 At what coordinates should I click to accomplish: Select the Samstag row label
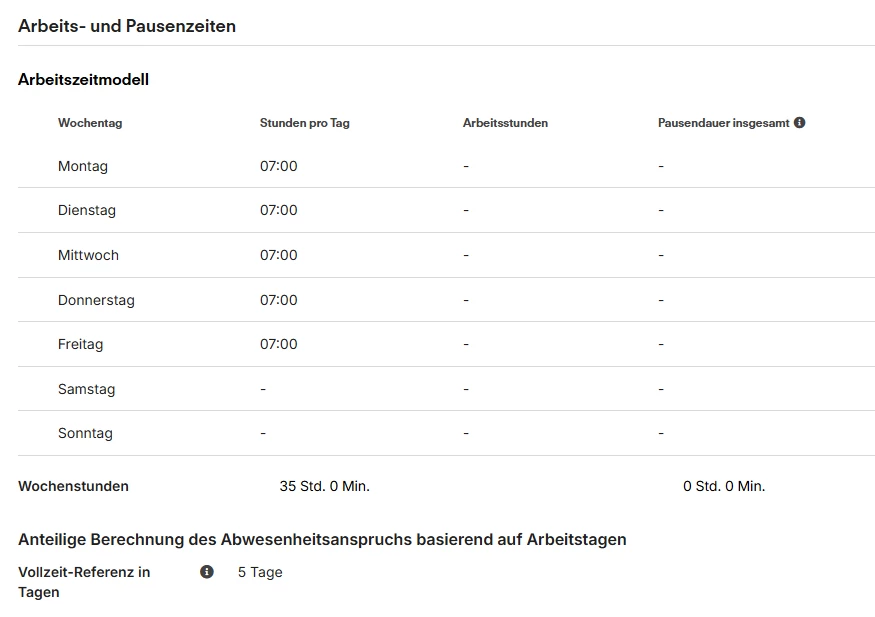(86, 389)
